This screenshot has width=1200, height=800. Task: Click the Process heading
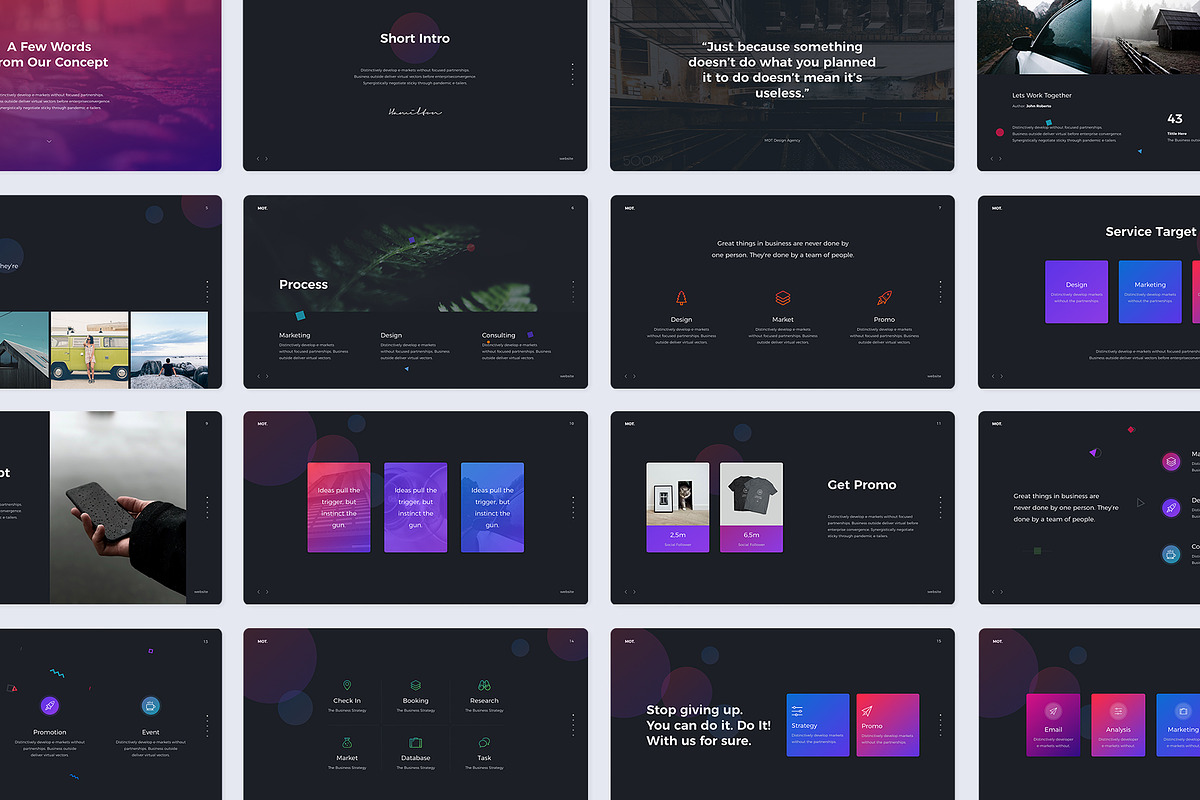pyautogui.click(x=303, y=285)
